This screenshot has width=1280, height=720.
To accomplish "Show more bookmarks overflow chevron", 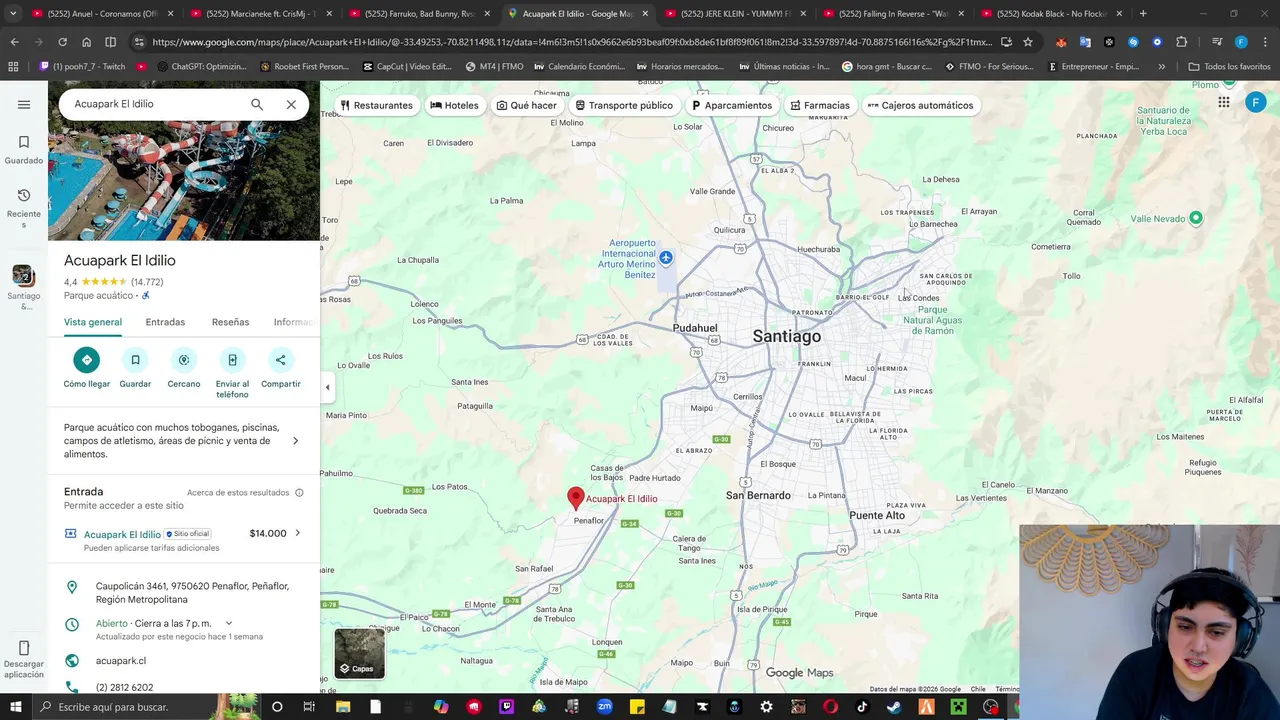I will point(1161,67).
